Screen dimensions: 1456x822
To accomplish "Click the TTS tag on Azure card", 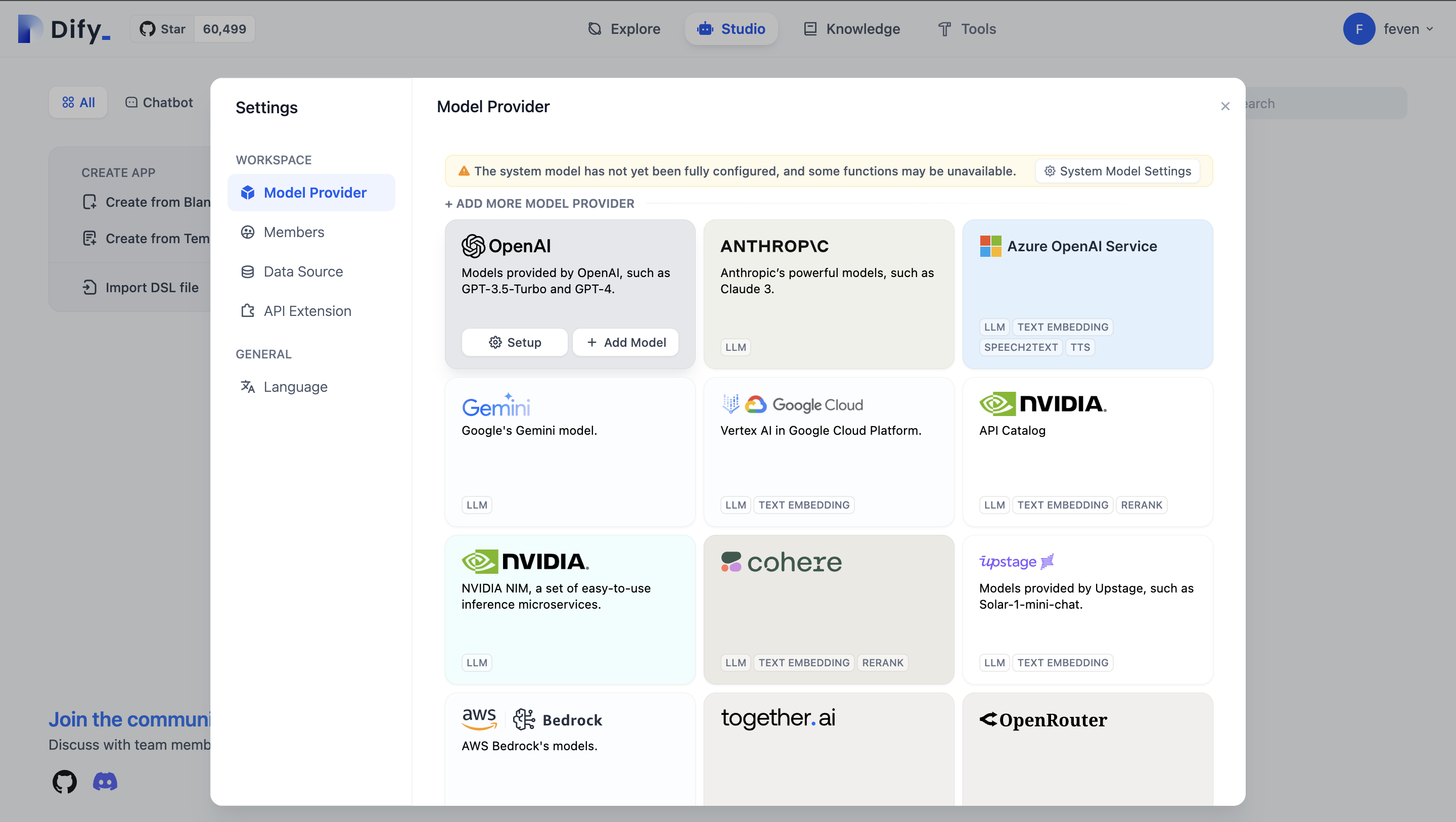I will (x=1079, y=347).
